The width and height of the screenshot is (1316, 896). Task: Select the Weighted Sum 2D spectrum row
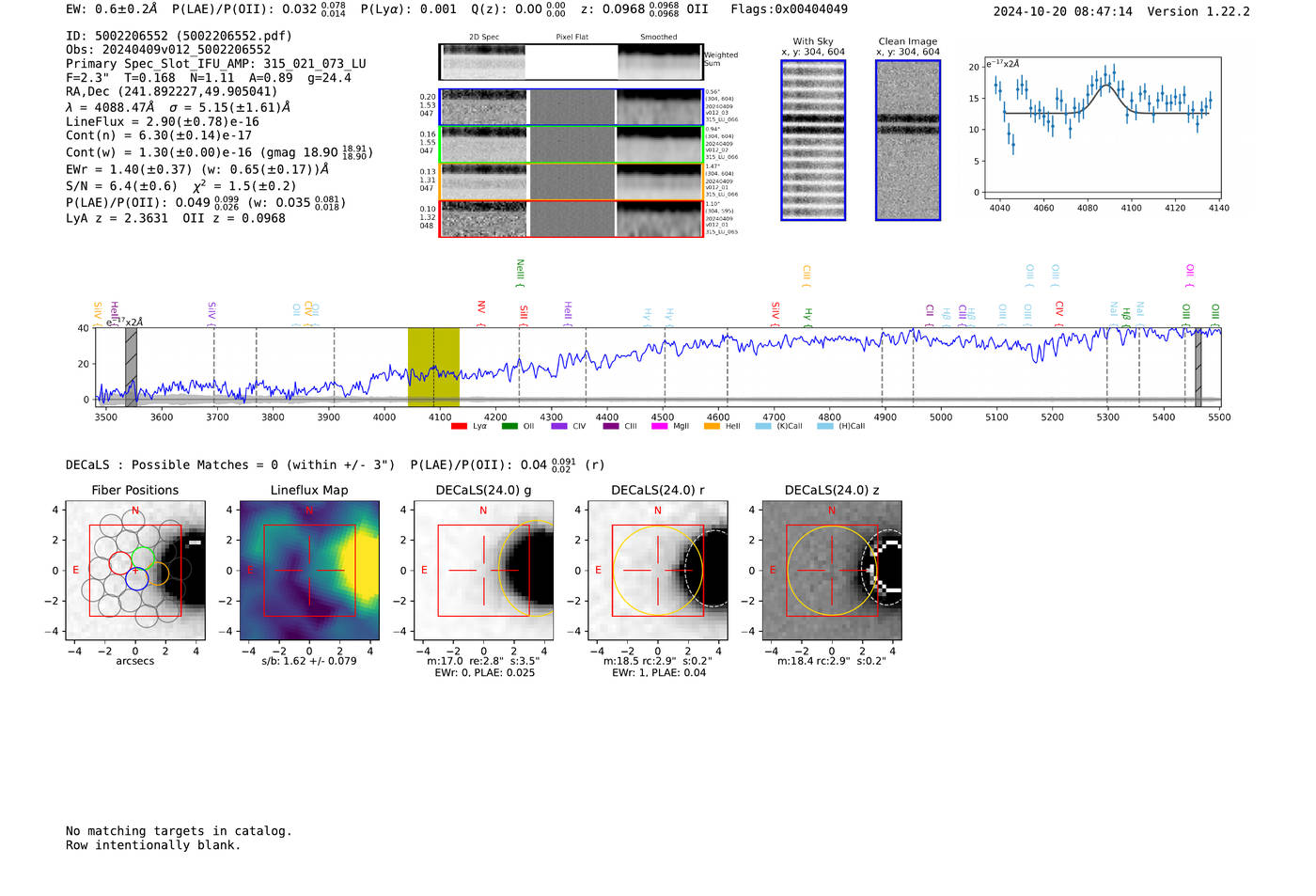(x=571, y=61)
